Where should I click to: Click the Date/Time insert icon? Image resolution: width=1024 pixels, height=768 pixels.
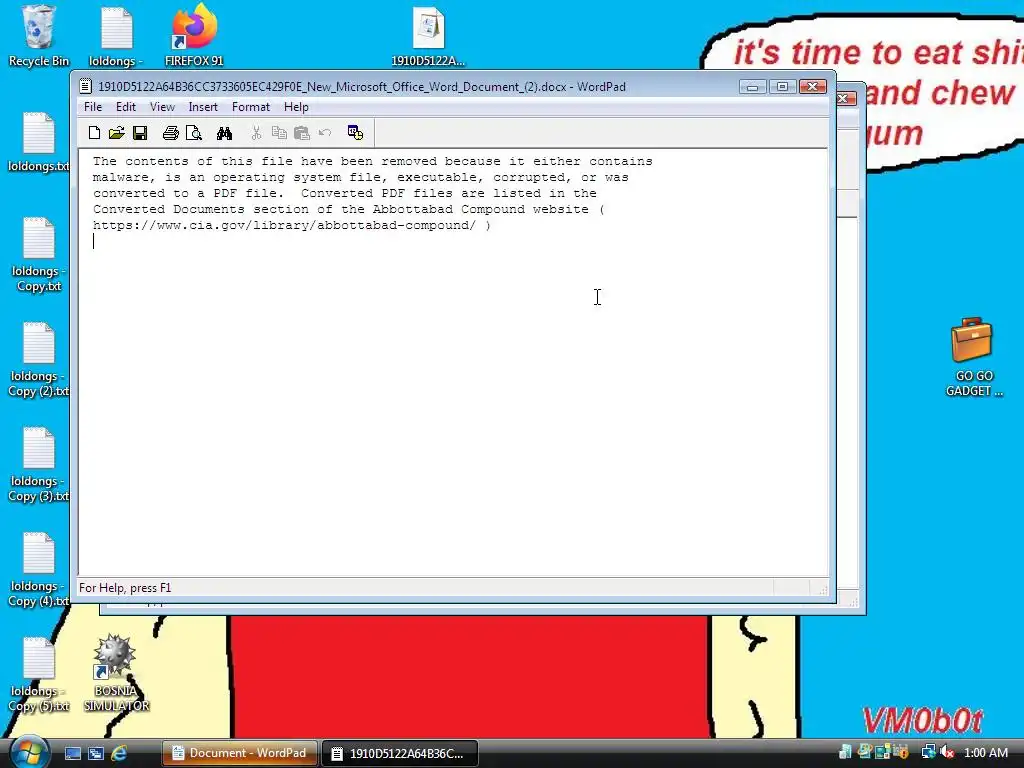(355, 133)
